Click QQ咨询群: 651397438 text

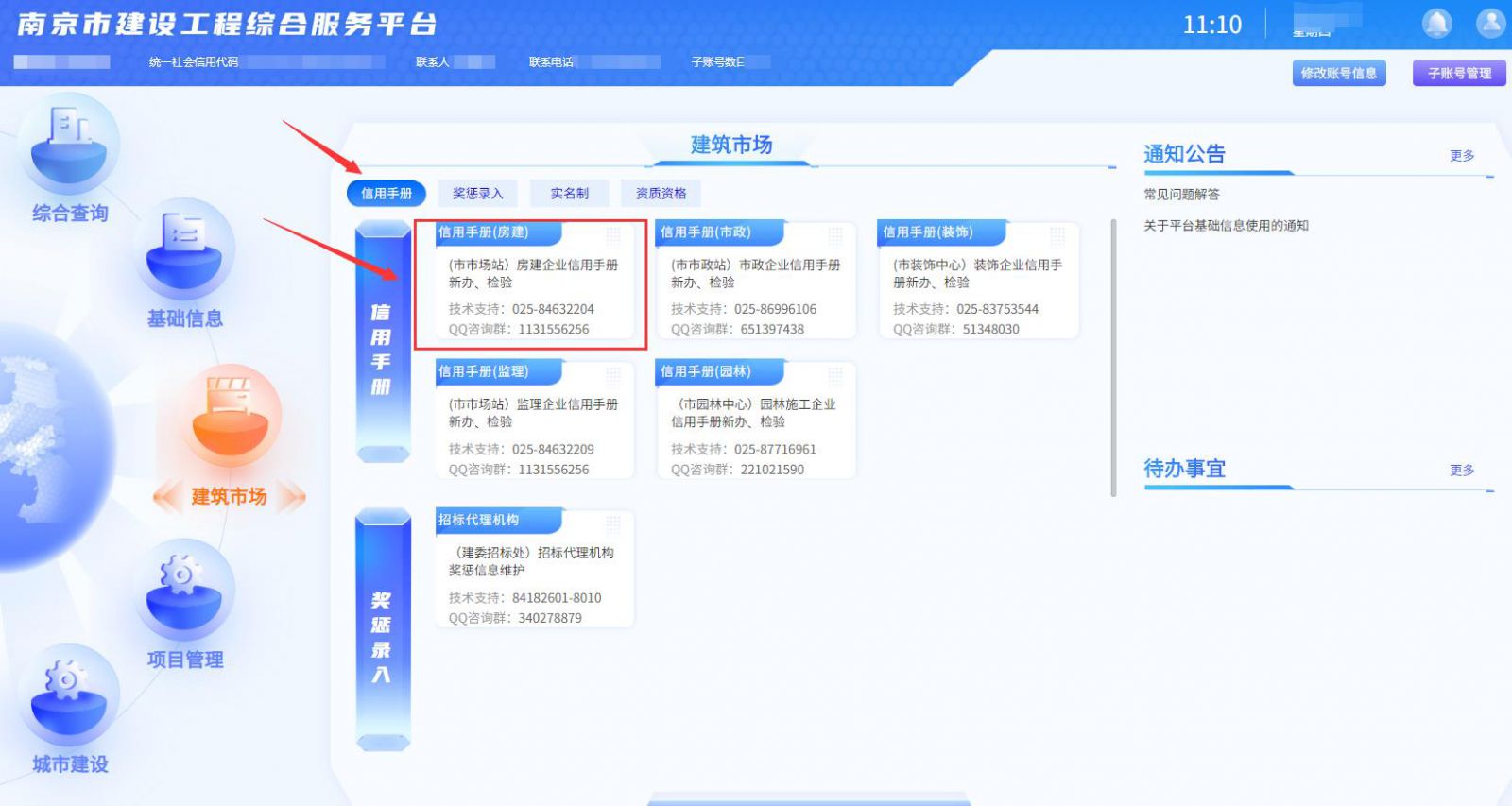pyautogui.click(x=737, y=329)
